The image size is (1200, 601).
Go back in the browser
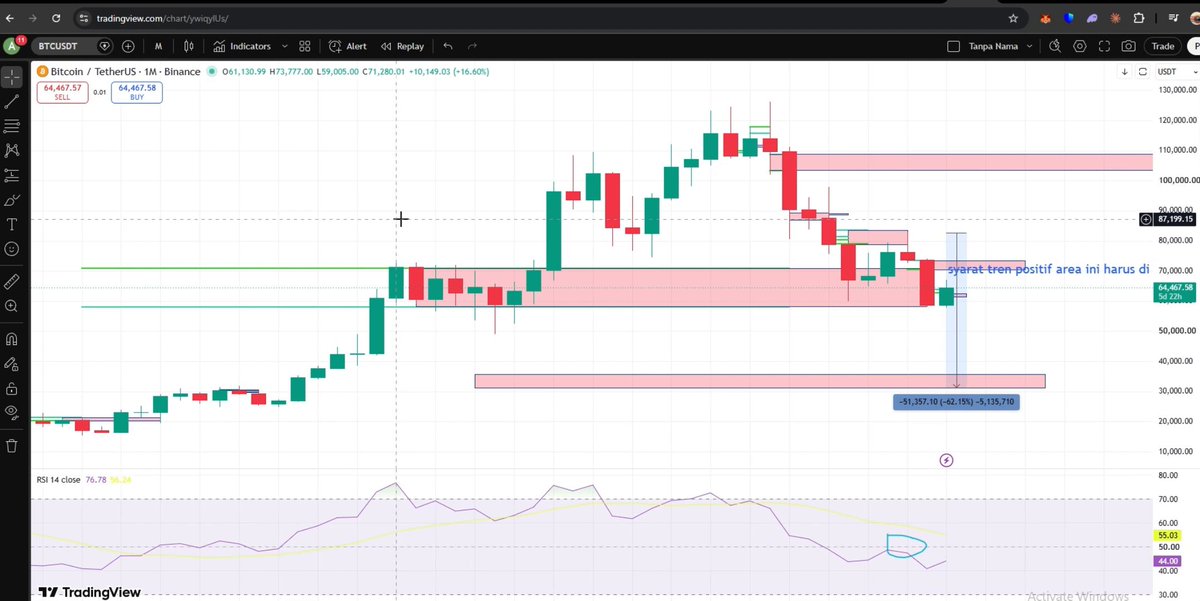coord(10,18)
